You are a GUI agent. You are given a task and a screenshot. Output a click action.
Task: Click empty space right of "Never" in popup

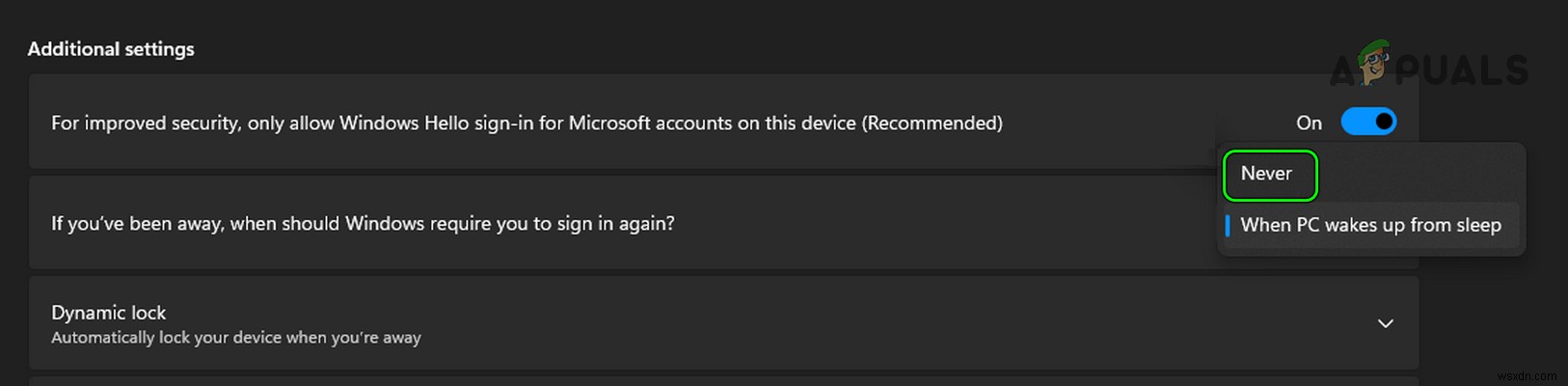tap(1418, 174)
